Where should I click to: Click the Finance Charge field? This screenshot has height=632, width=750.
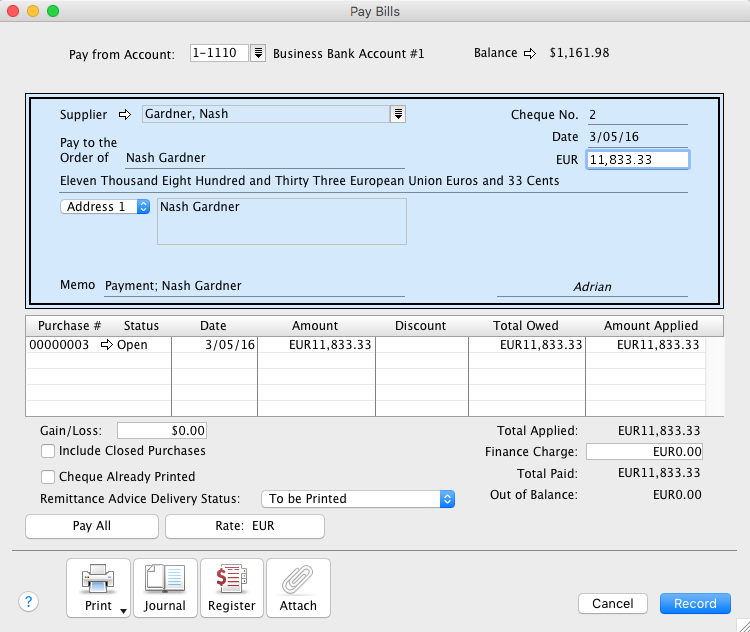tap(644, 452)
